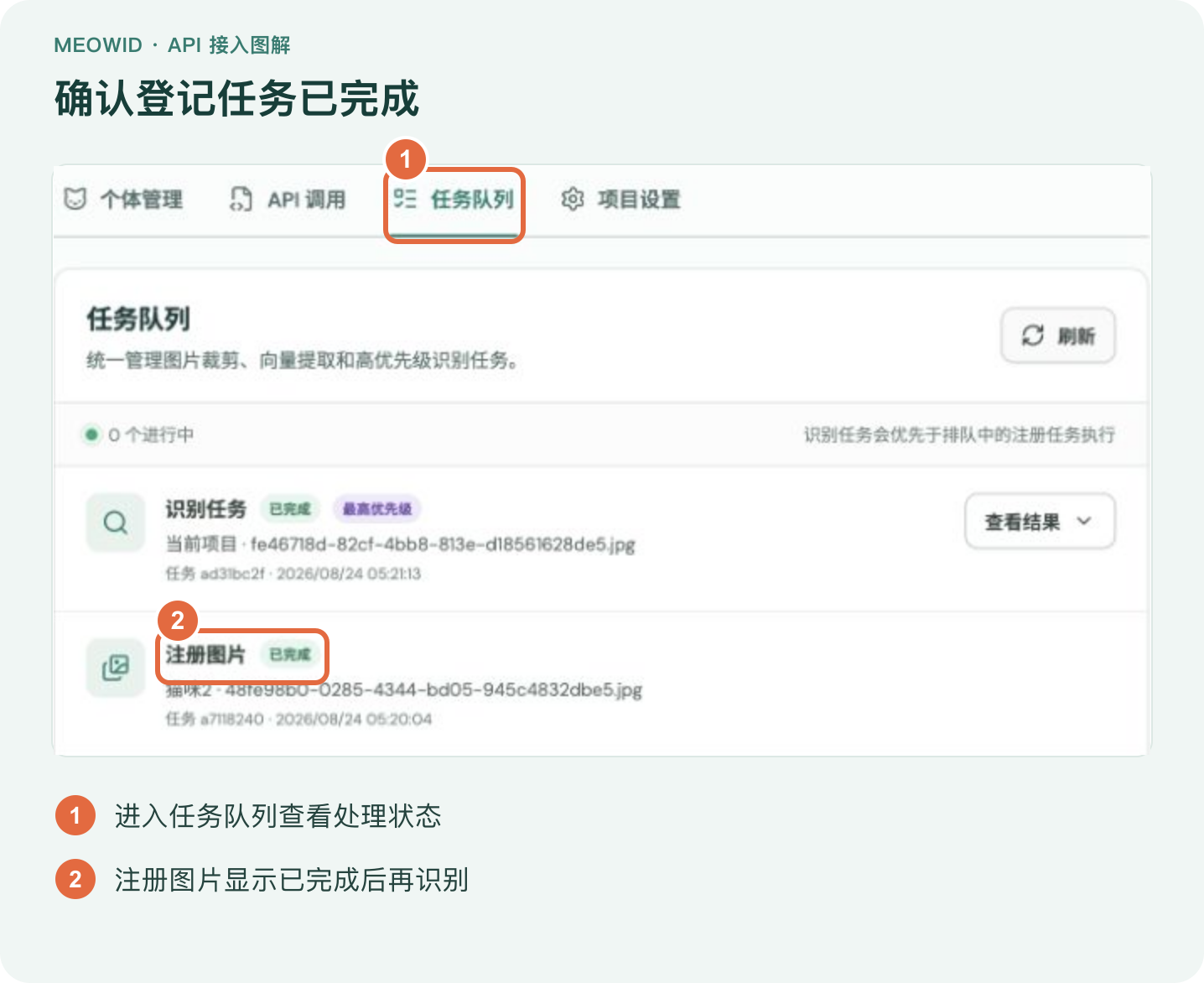Expand the 查看结果 dropdown
This screenshot has width=1204, height=983.
tap(1040, 522)
